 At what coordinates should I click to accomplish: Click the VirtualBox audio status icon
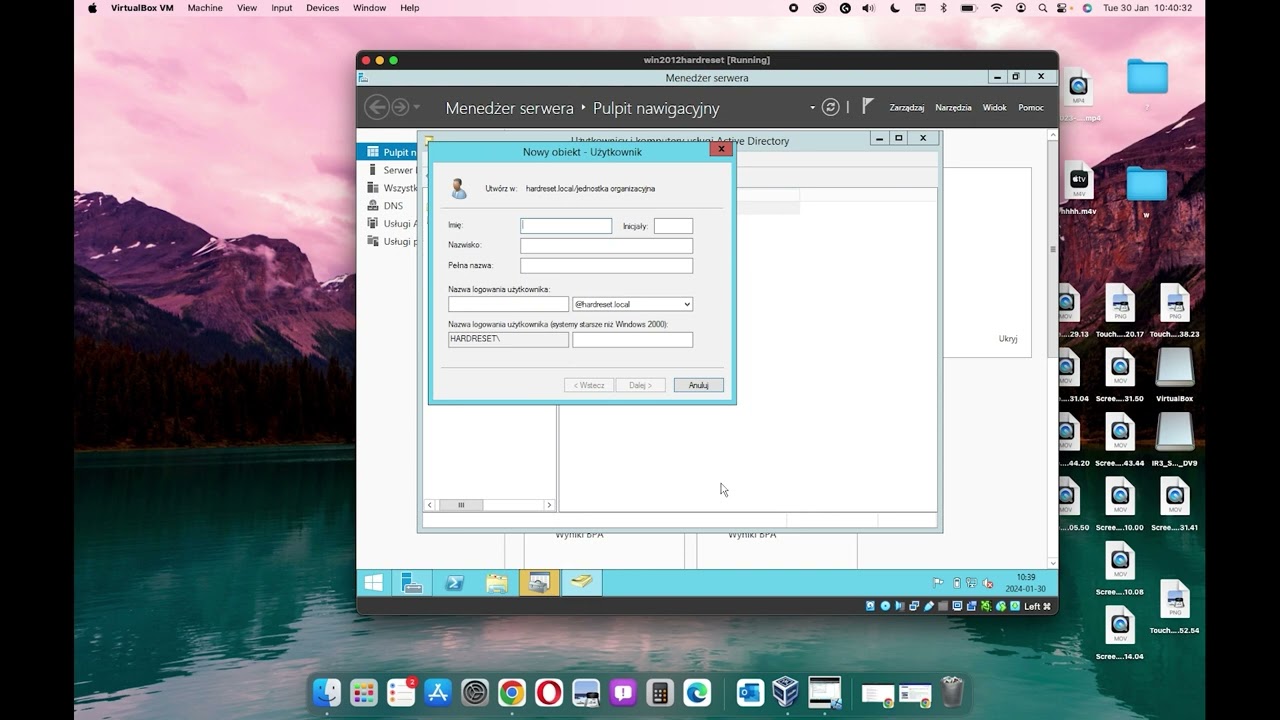[900, 606]
